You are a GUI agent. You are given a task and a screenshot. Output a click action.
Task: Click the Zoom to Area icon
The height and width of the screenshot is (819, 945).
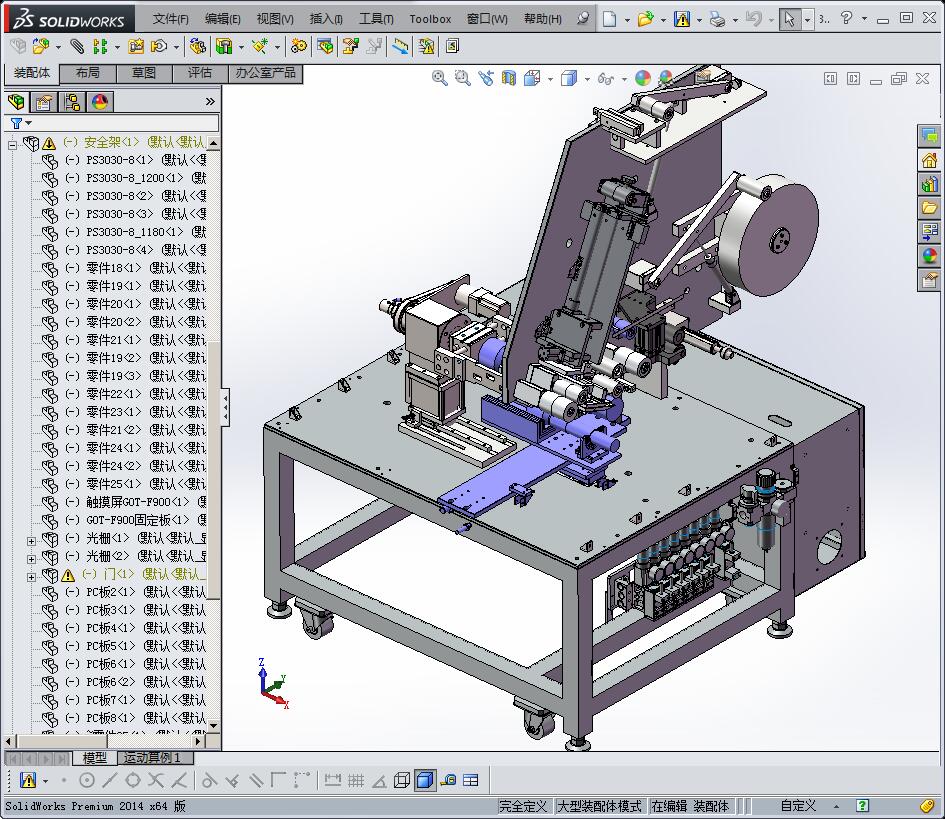coord(462,78)
